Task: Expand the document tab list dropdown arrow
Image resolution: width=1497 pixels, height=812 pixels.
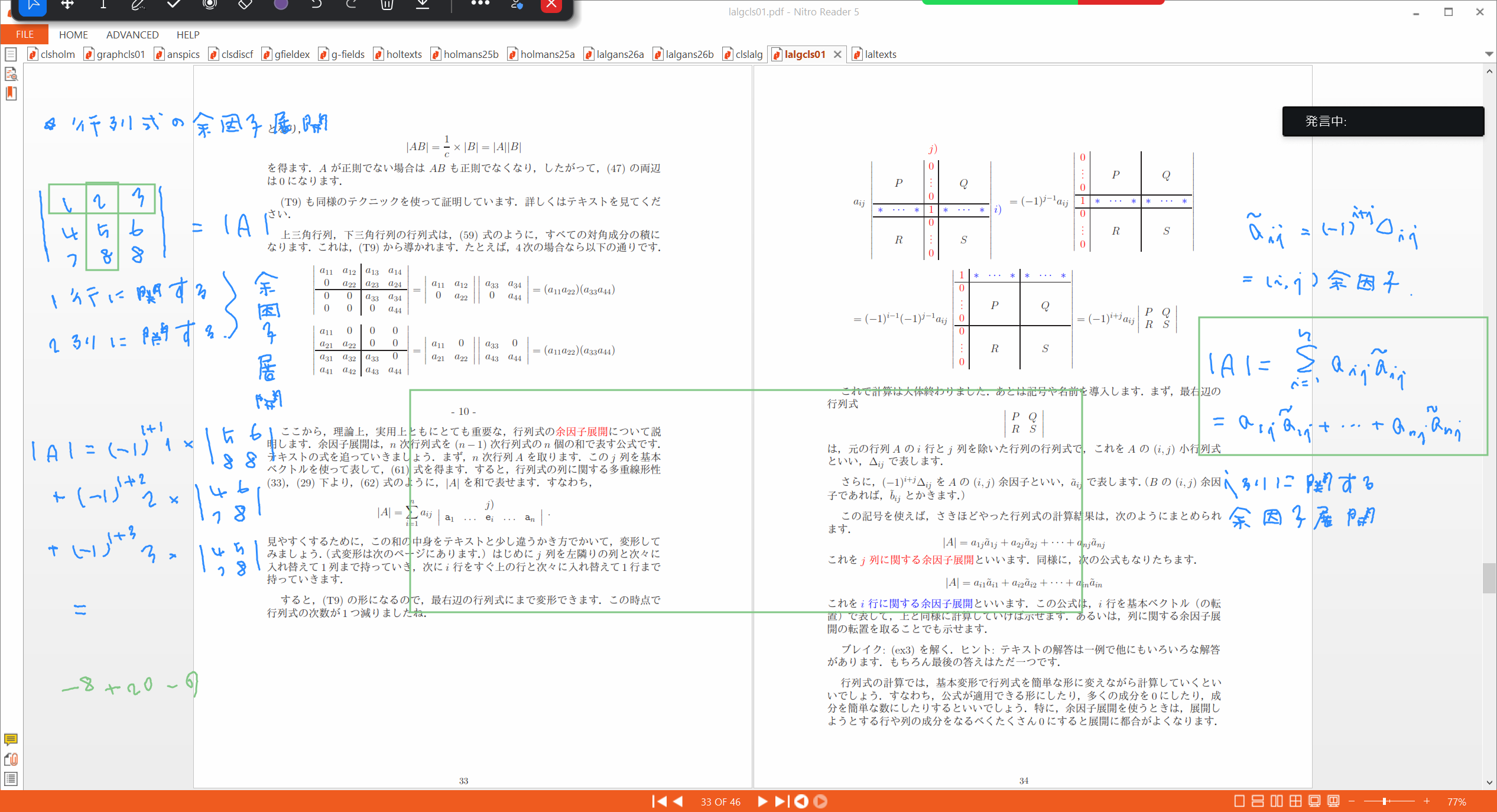Action: pos(1489,54)
